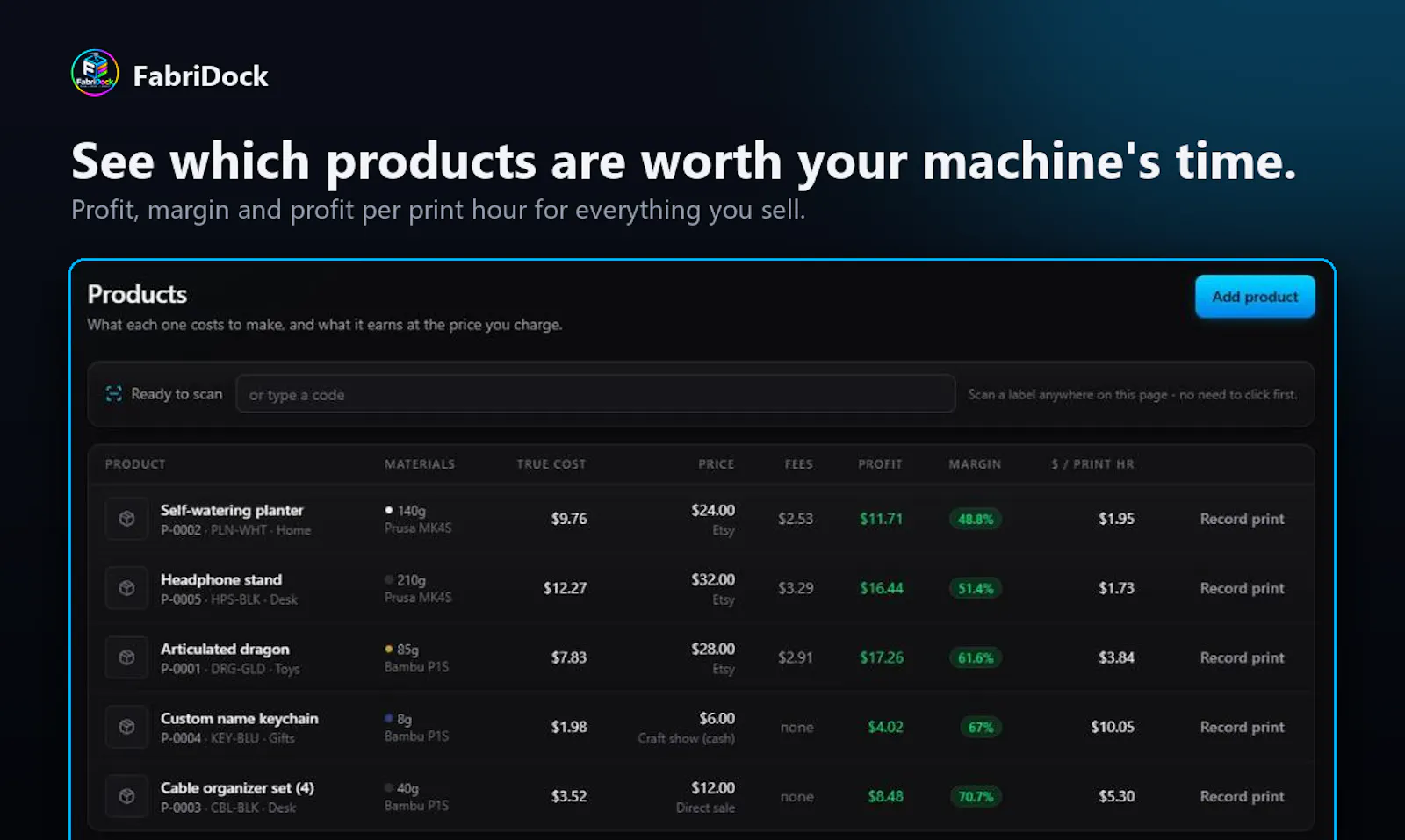The image size is (1405, 840).
Task: Select the Articulated dragon product name
Action: pyautogui.click(x=225, y=649)
